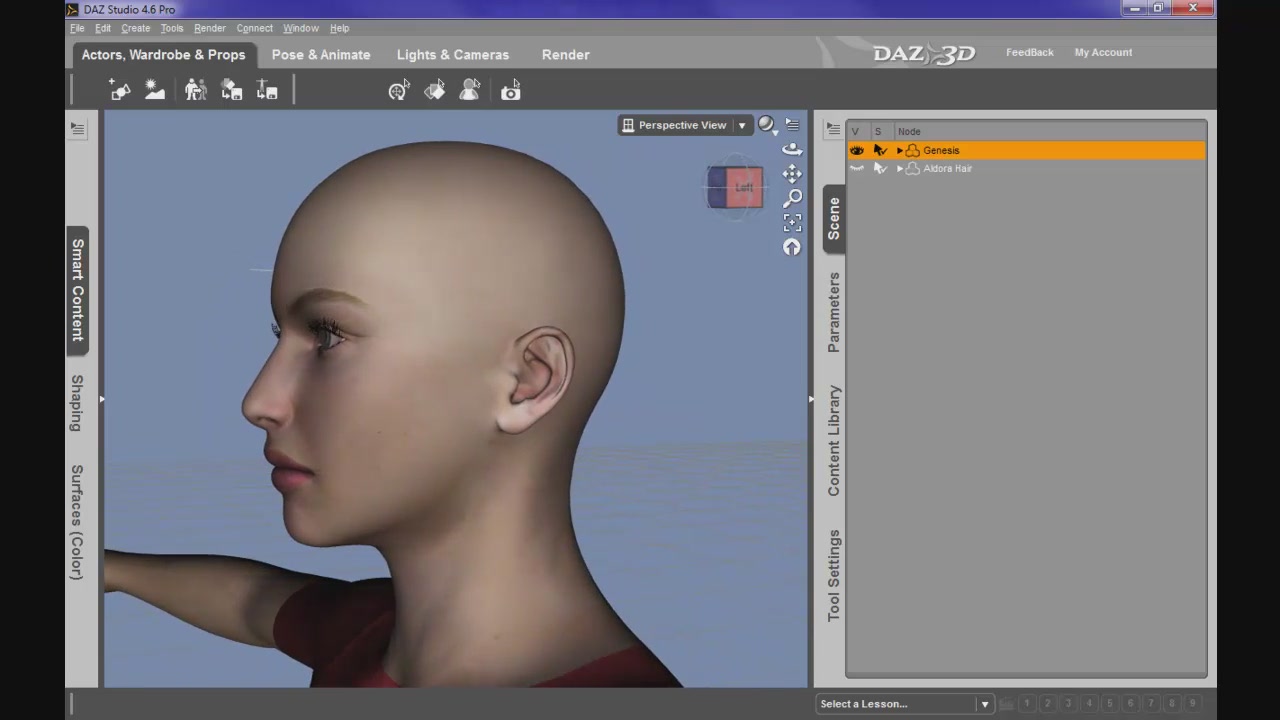Open the Scene side tab
Viewport: 1280px width, 720px height.
(x=834, y=218)
